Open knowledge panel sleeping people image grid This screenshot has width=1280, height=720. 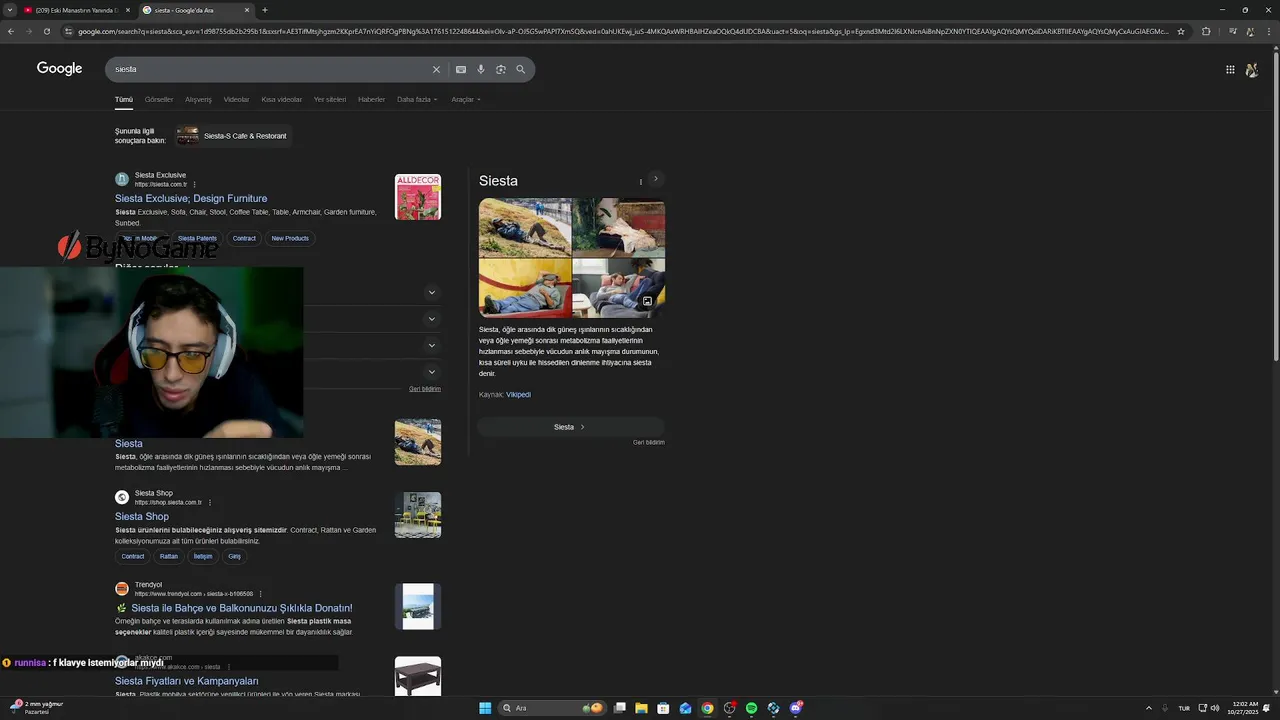pos(572,258)
